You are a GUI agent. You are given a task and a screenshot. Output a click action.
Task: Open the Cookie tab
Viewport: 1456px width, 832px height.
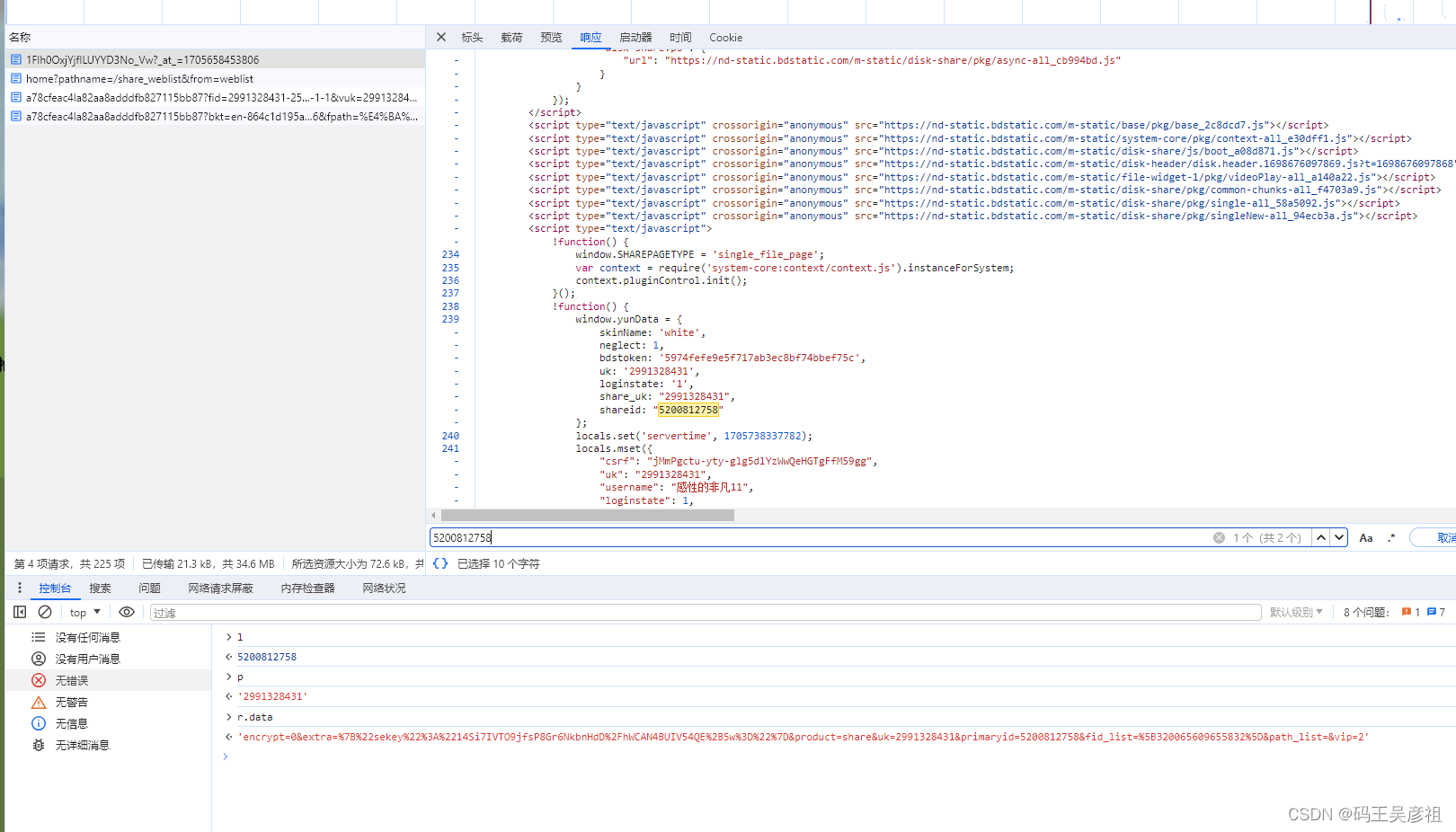pos(725,38)
